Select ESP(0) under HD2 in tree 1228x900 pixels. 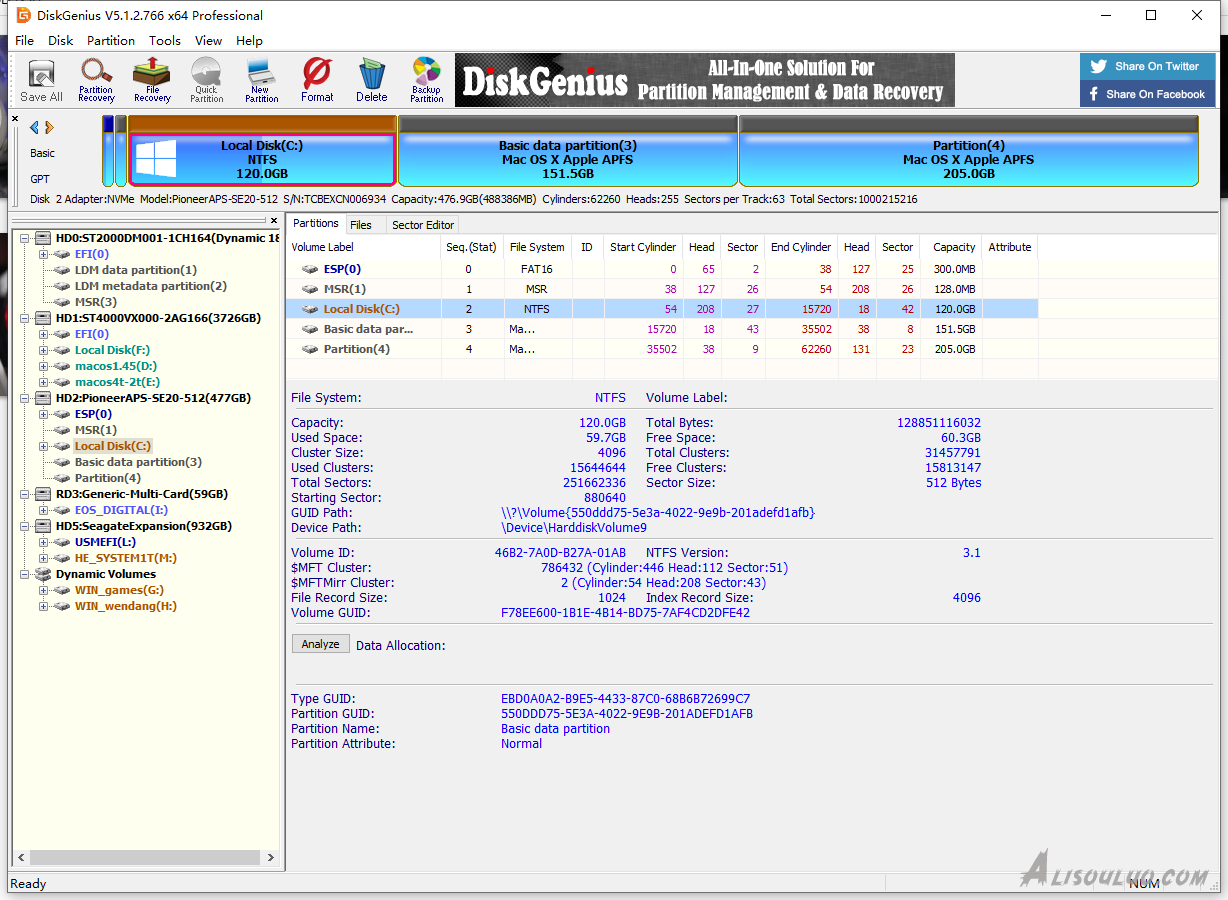point(93,414)
